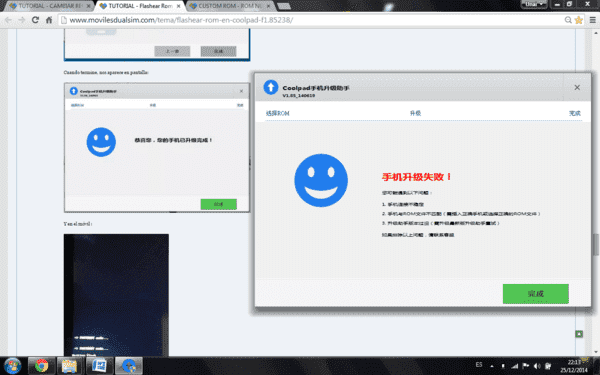Click the power plug tray icon
The image size is (600, 375).
[548, 366]
